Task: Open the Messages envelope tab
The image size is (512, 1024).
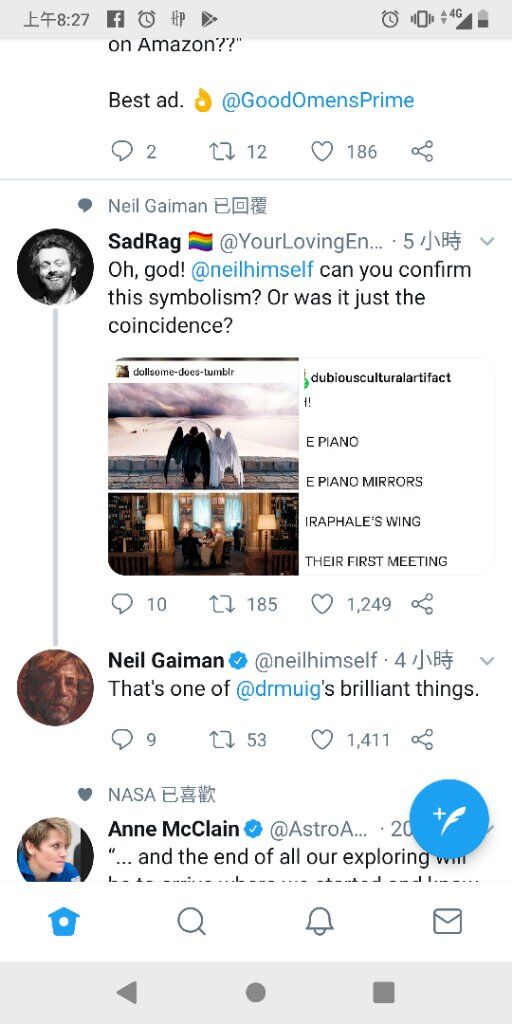Action: click(448, 921)
